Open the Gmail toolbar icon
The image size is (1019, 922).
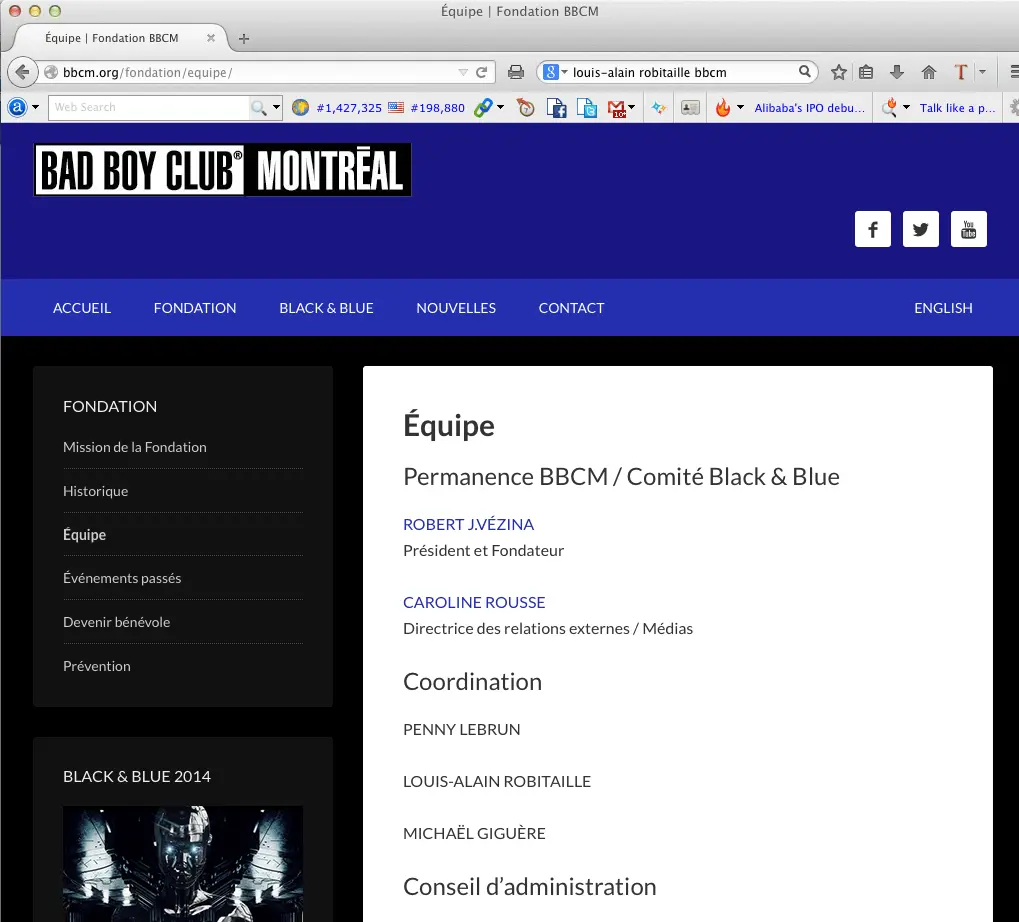click(x=616, y=108)
